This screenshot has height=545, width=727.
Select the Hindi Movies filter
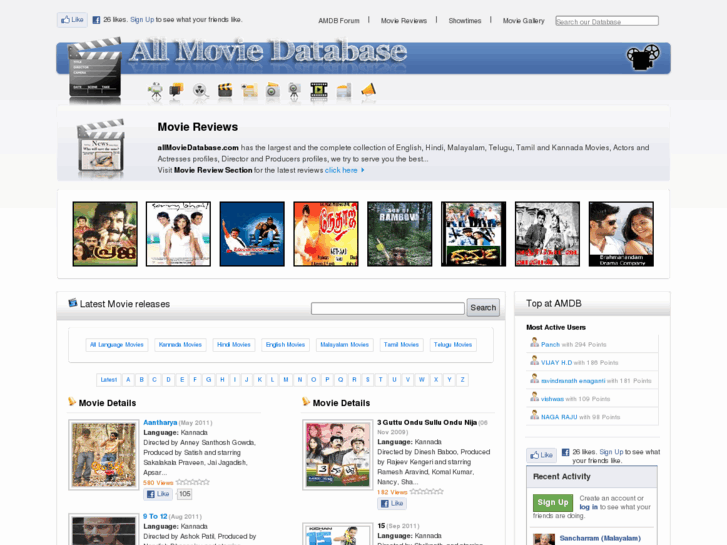pyautogui.click(x=234, y=345)
